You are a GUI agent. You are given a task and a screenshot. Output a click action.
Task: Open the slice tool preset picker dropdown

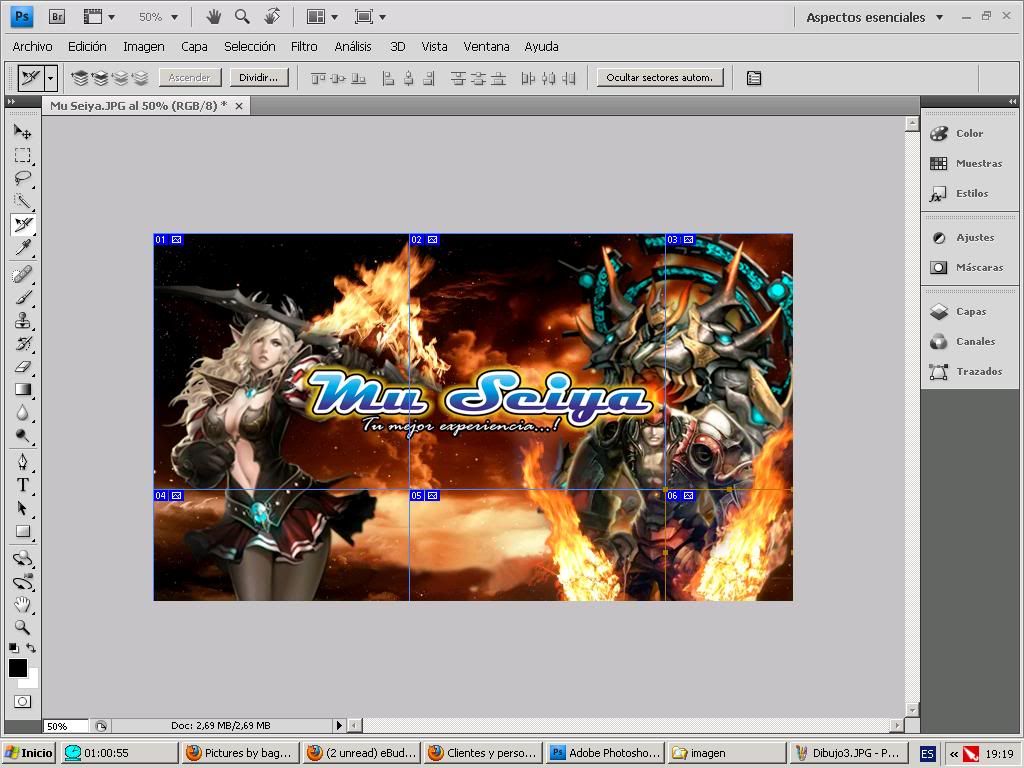click(x=50, y=78)
